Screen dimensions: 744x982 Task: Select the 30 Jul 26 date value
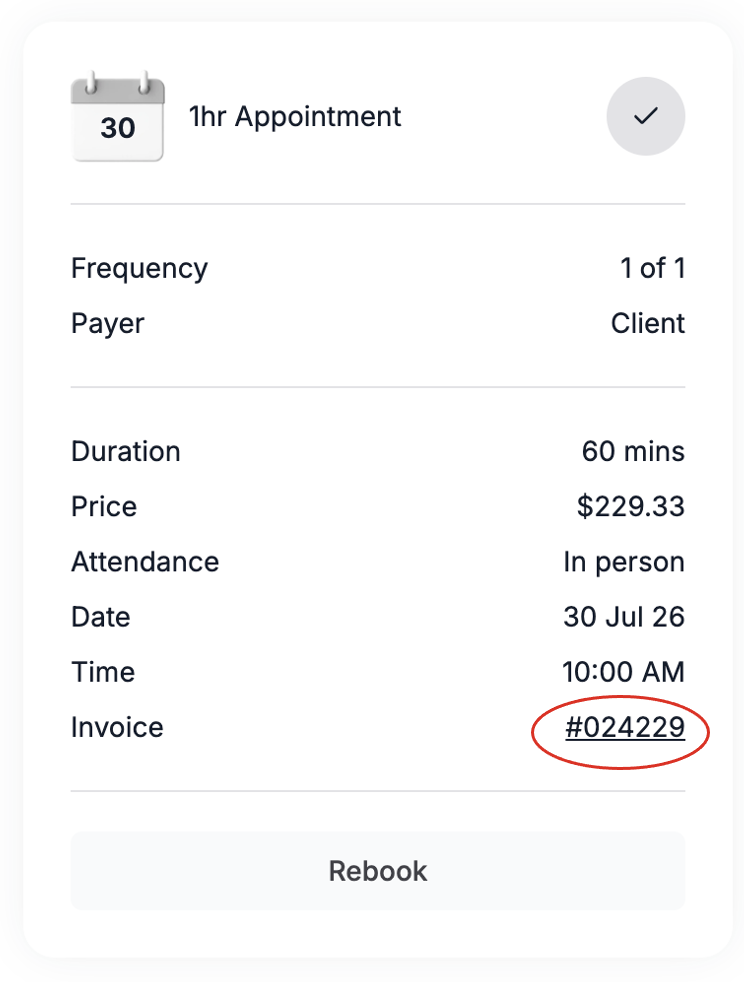(624, 617)
